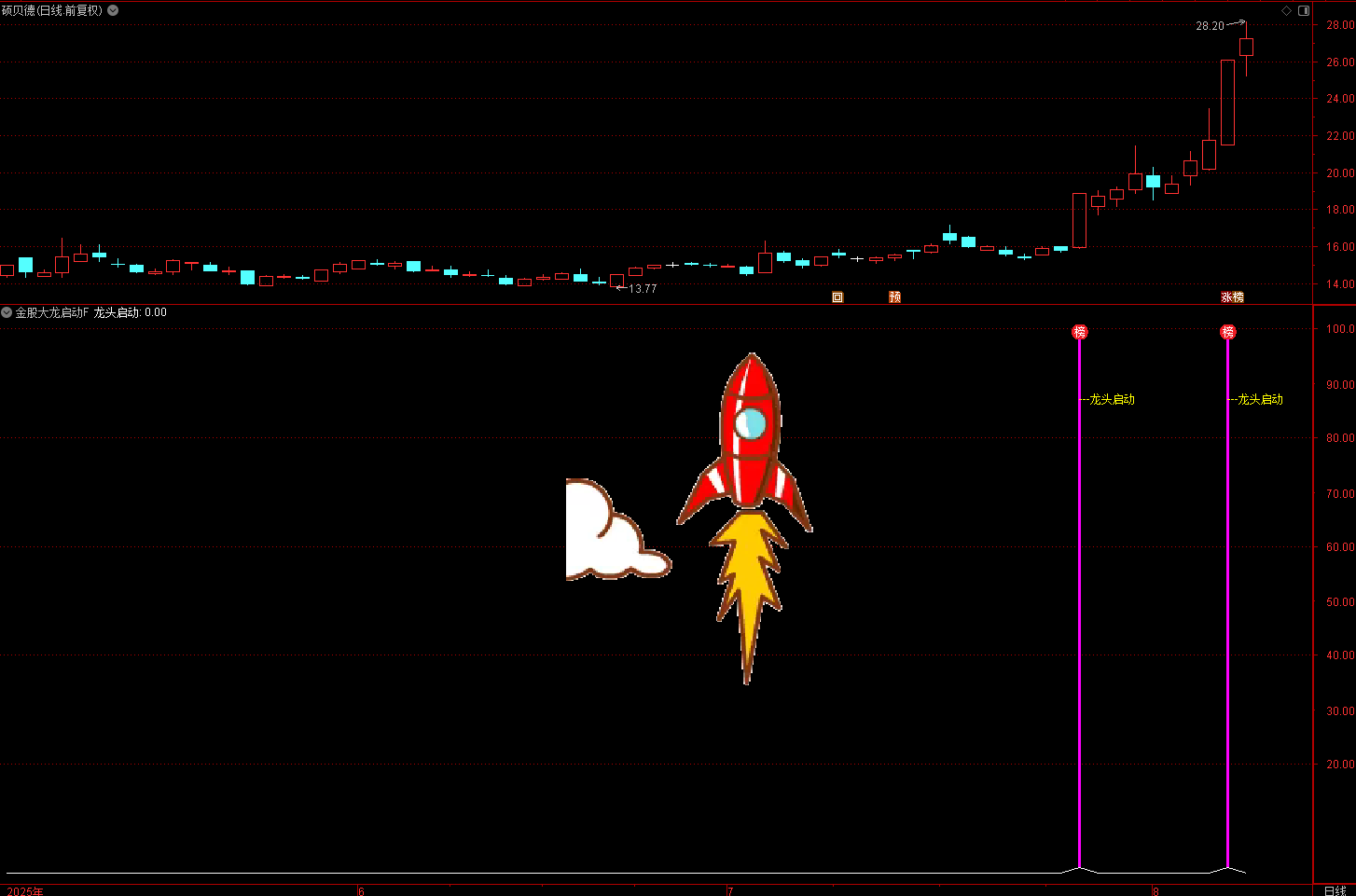Click the 2025年 label on the time axis

pyautogui.click(x=25, y=891)
